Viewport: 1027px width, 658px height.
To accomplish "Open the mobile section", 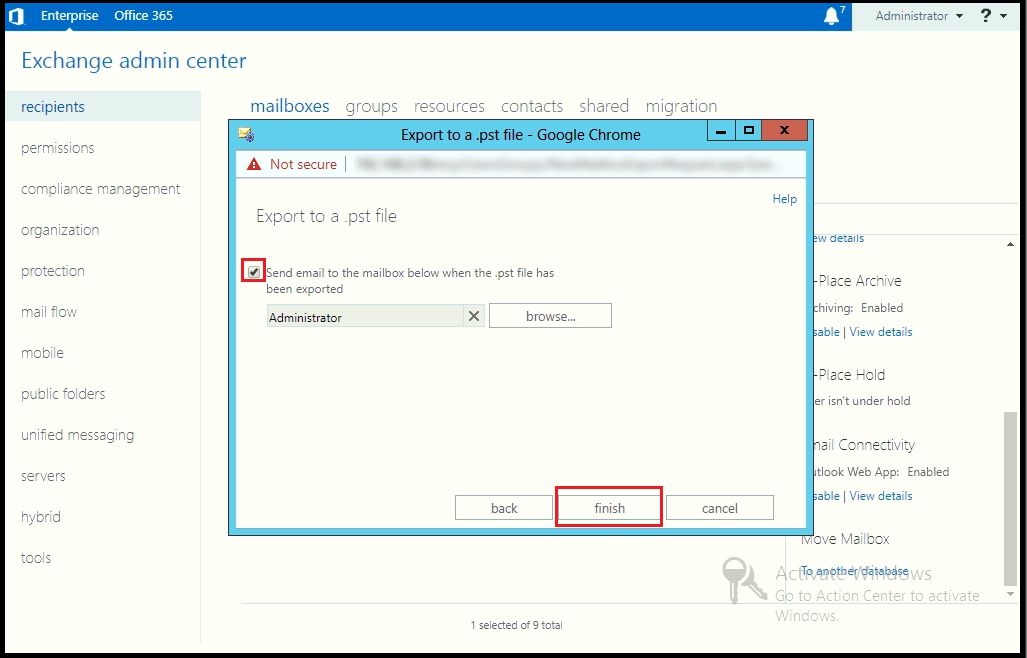I will click(42, 353).
